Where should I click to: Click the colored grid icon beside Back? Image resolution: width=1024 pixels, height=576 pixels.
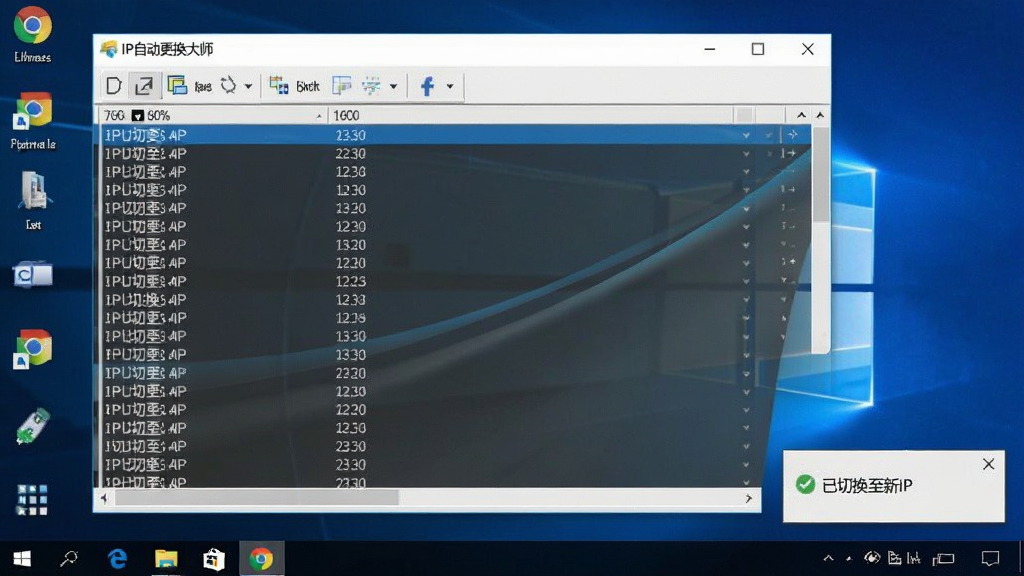[x=279, y=86]
